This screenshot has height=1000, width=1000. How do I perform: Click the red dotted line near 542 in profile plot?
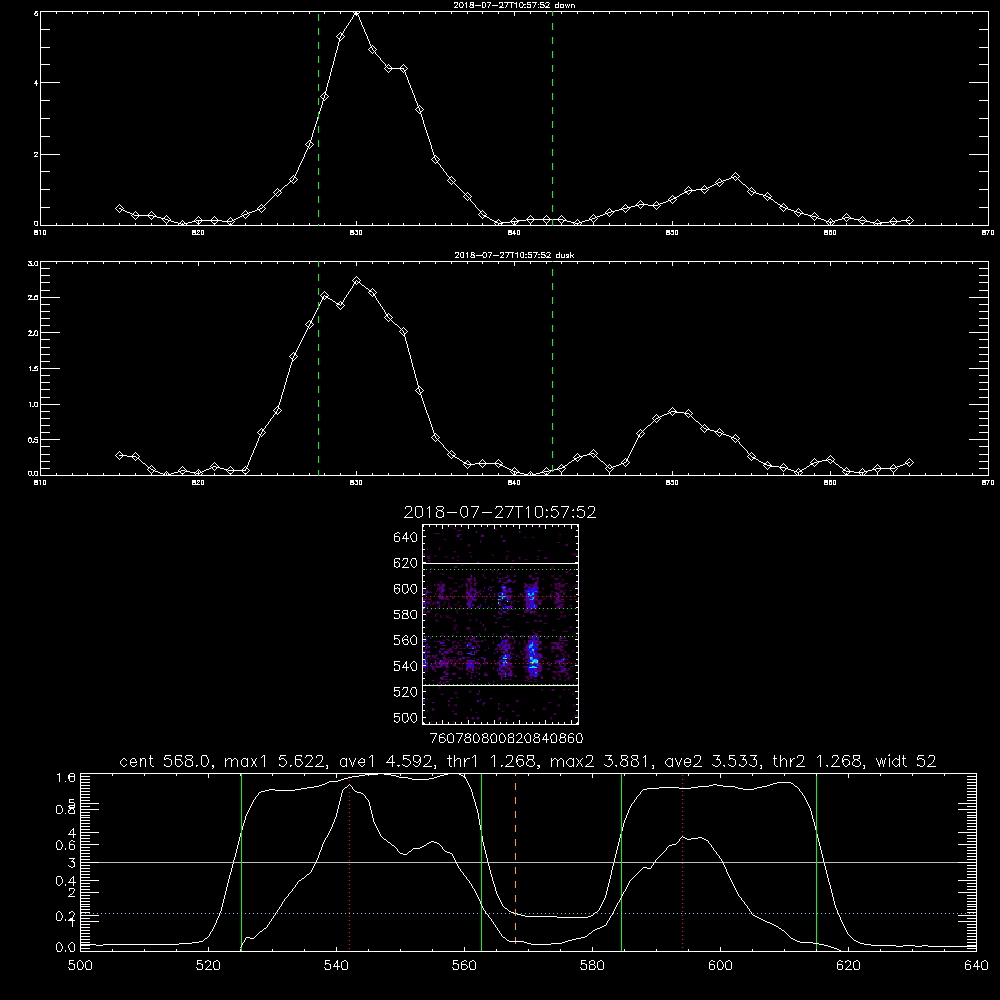349,861
